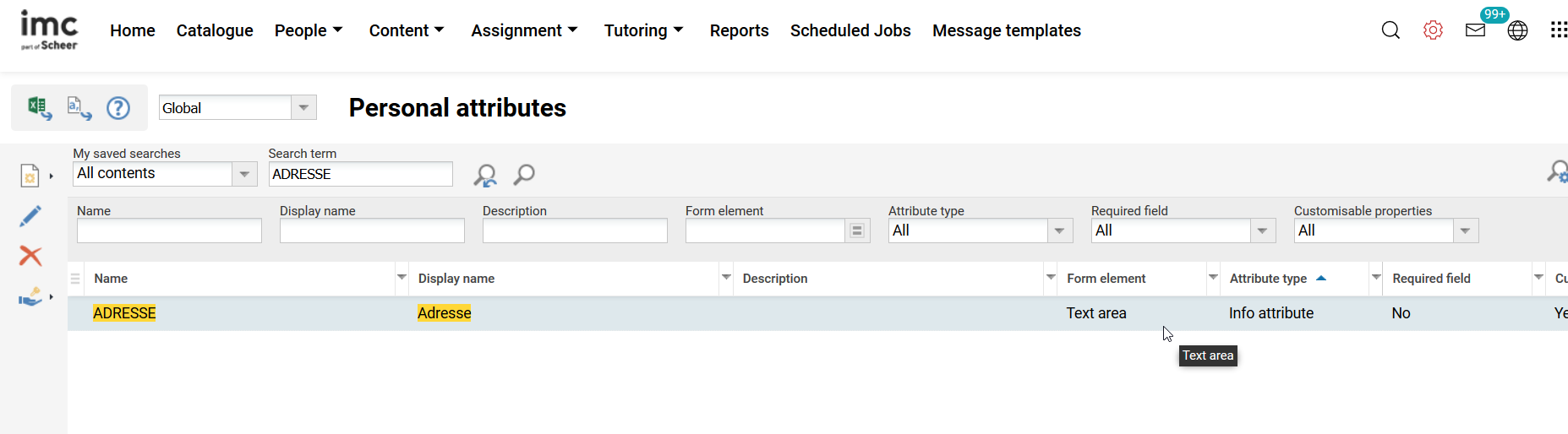
Task: Select the ADRESSE table row
Action: coord(592,313)
